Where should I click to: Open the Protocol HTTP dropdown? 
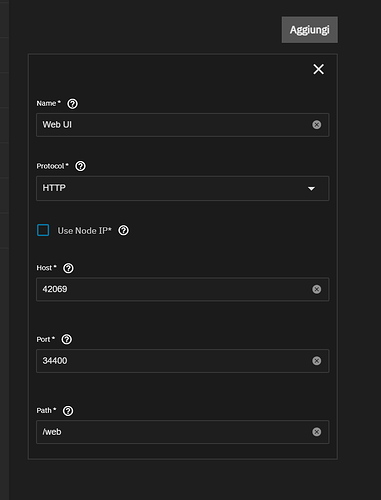coord(183,188)
